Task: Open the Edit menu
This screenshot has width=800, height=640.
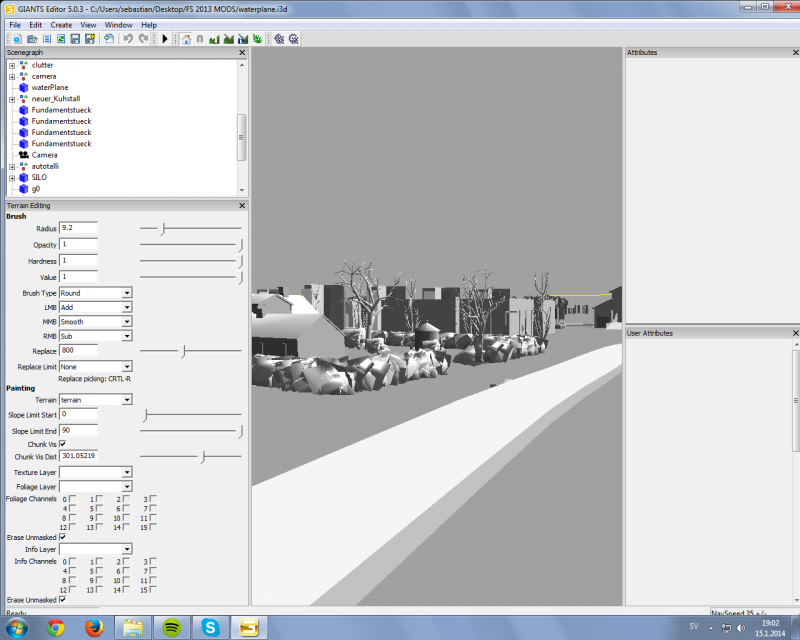Action: (36, 25)
